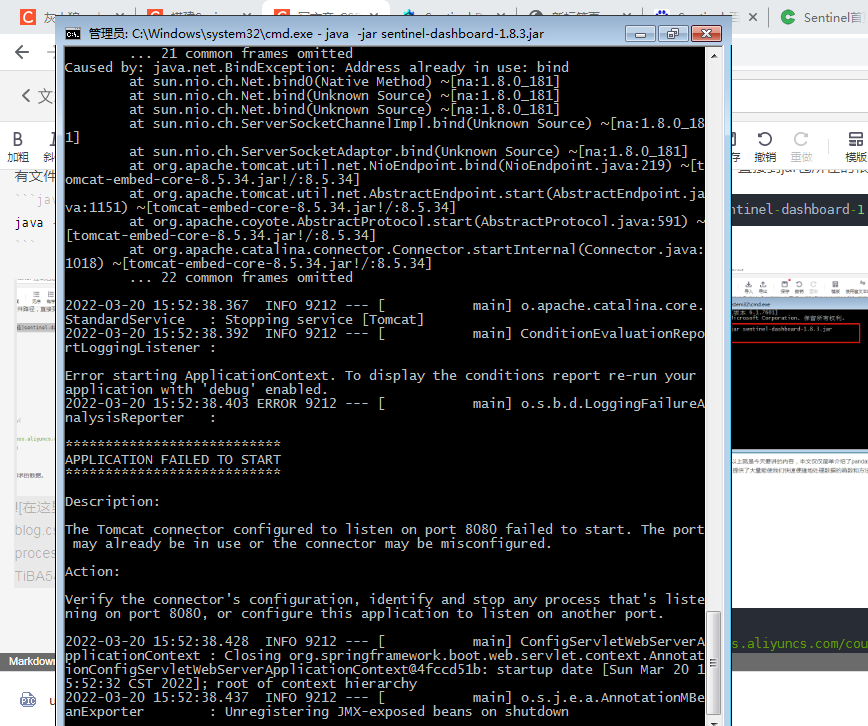Click the 'APPLICATION FAILED TO START' text
868x726 pixels.
pos(173,460)
